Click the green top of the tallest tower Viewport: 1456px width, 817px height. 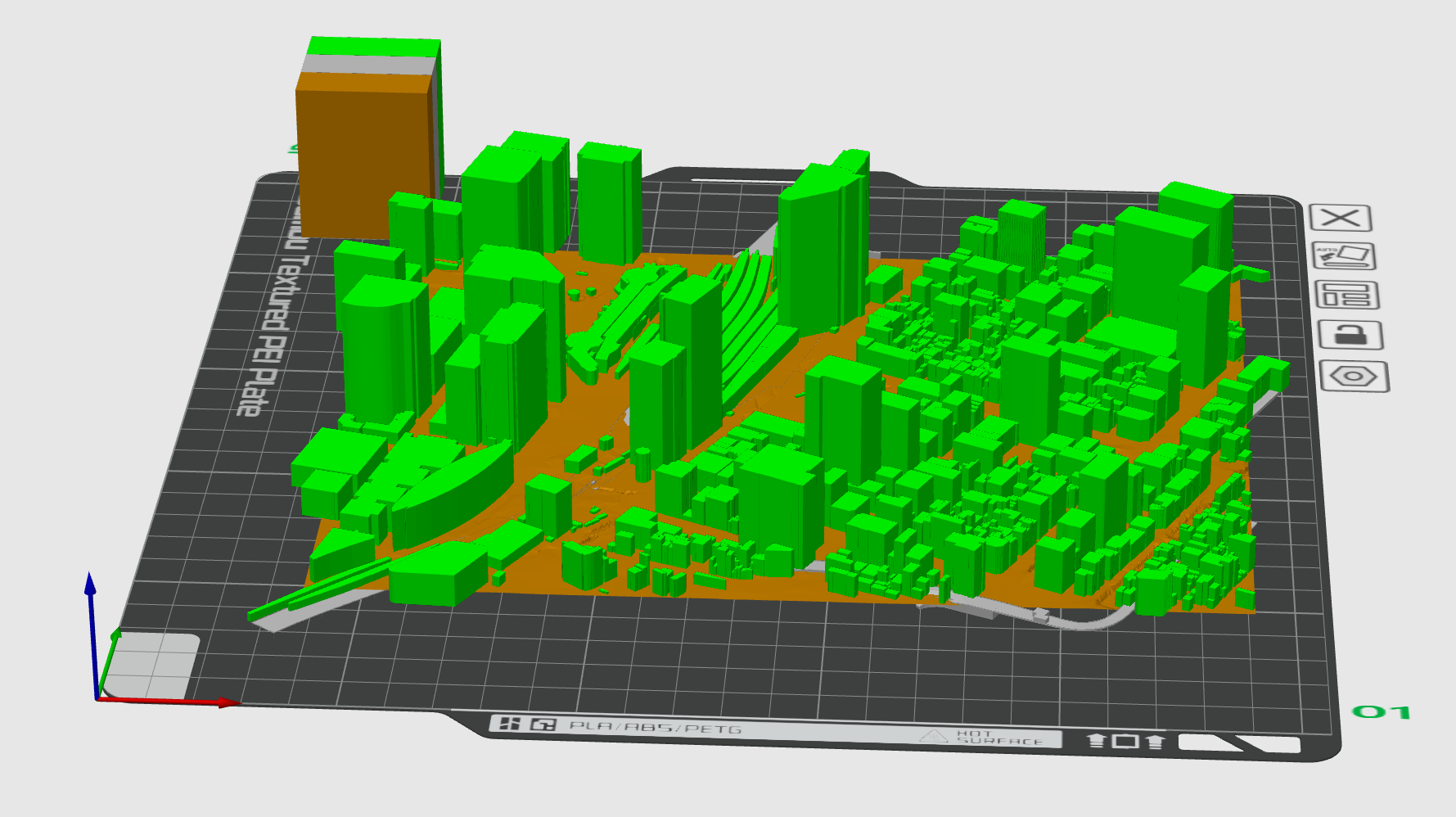[x=375, y=46]
